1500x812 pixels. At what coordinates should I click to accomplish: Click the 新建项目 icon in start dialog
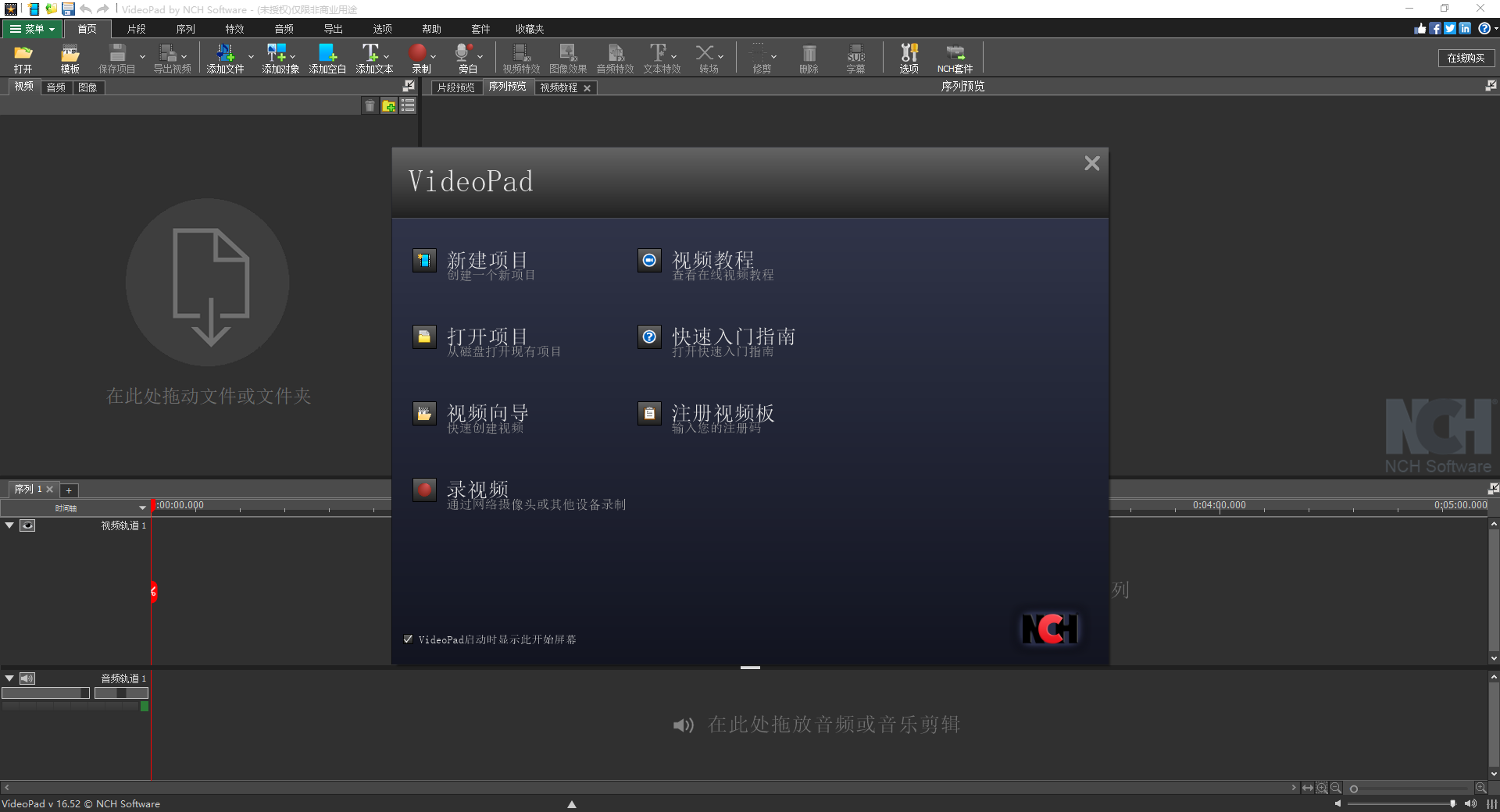tap(424, 260)
